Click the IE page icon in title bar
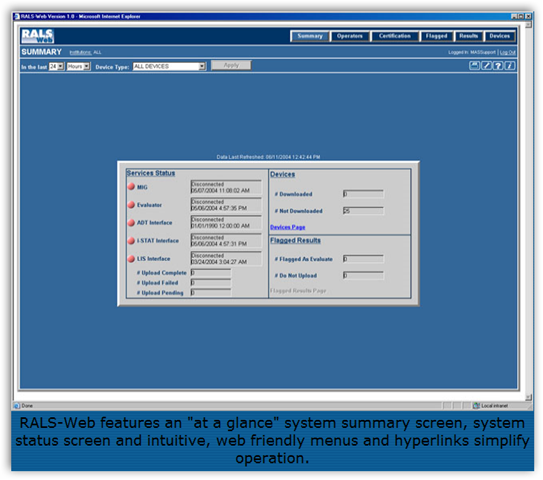543x480 pixels. coord(17,16)
